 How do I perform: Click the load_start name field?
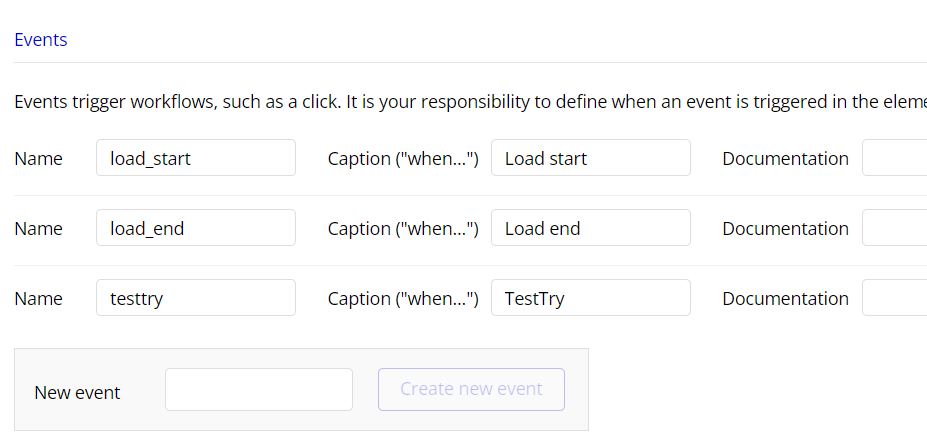(x=195, y=158)
